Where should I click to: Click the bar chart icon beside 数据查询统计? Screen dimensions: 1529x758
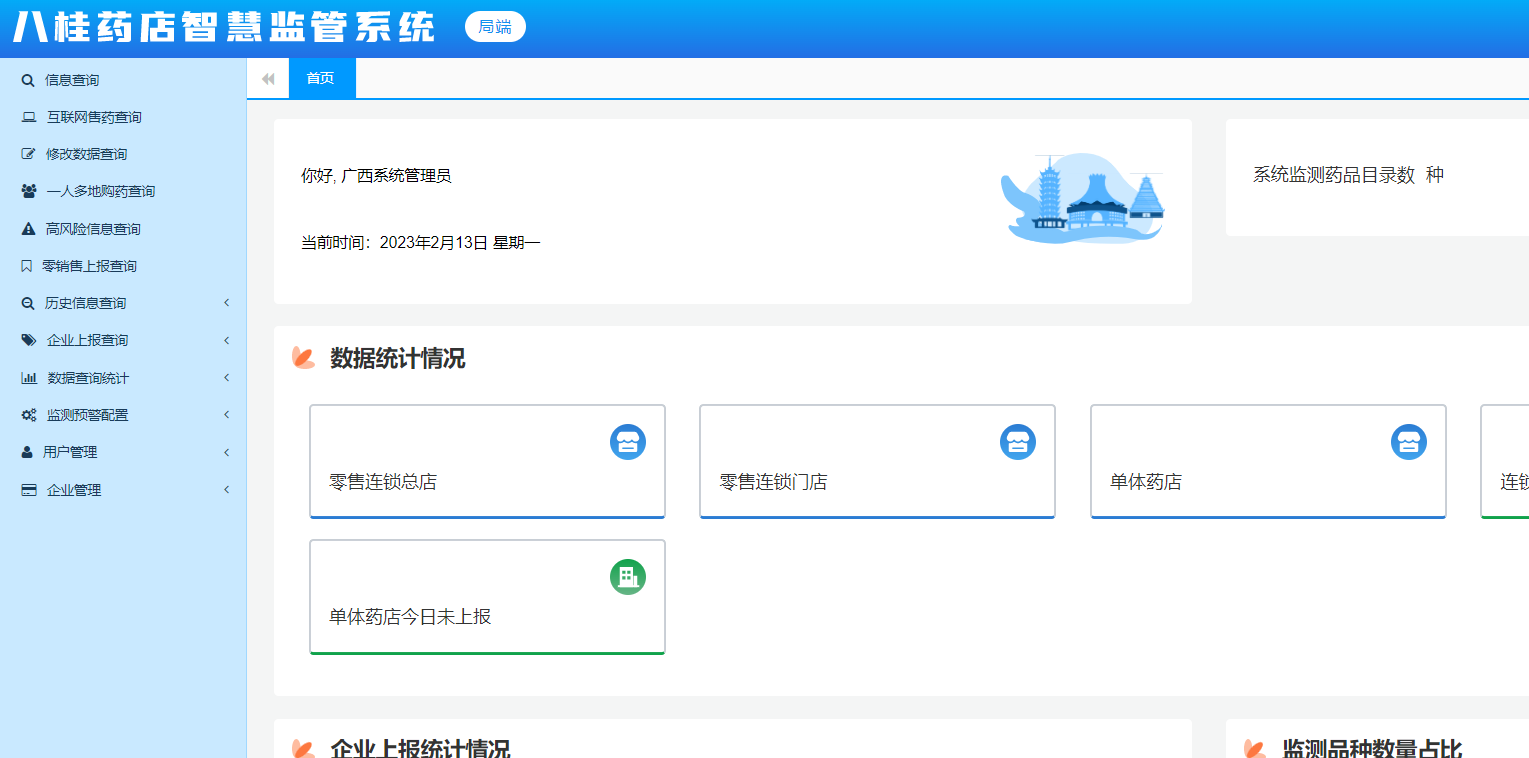pos(29,378)
